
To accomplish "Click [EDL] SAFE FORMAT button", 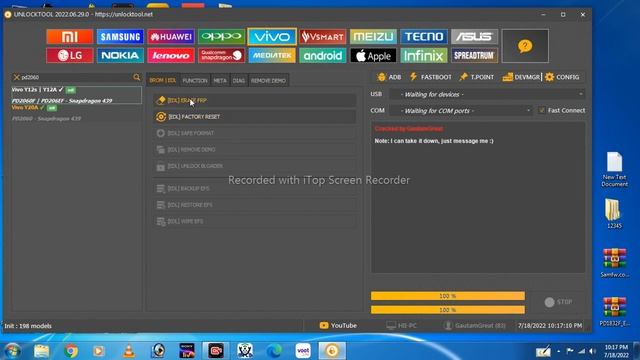I will (255, 133).
